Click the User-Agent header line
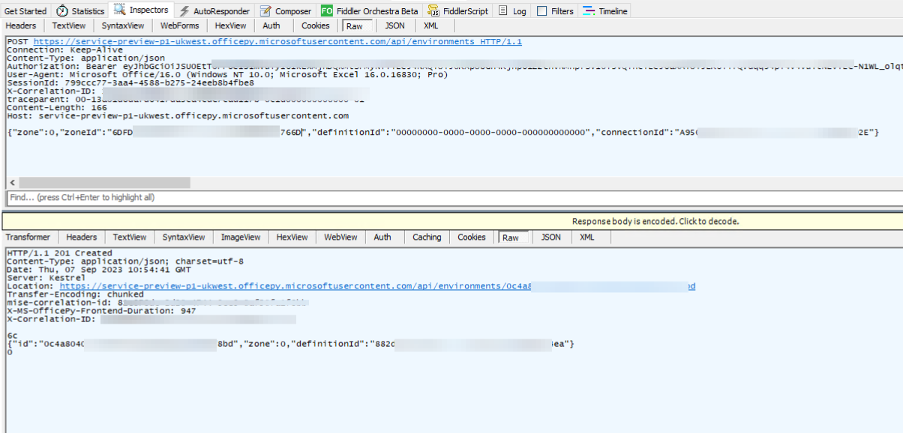This screenshot has width=904, height=434. tap(227, 75)
